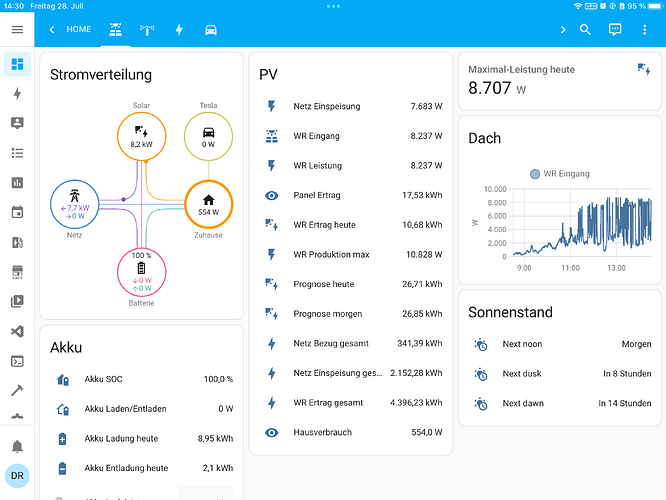Viewport: 666px width, 500px height.
Task: Switch to the car view tab
Action: (211, 30)
